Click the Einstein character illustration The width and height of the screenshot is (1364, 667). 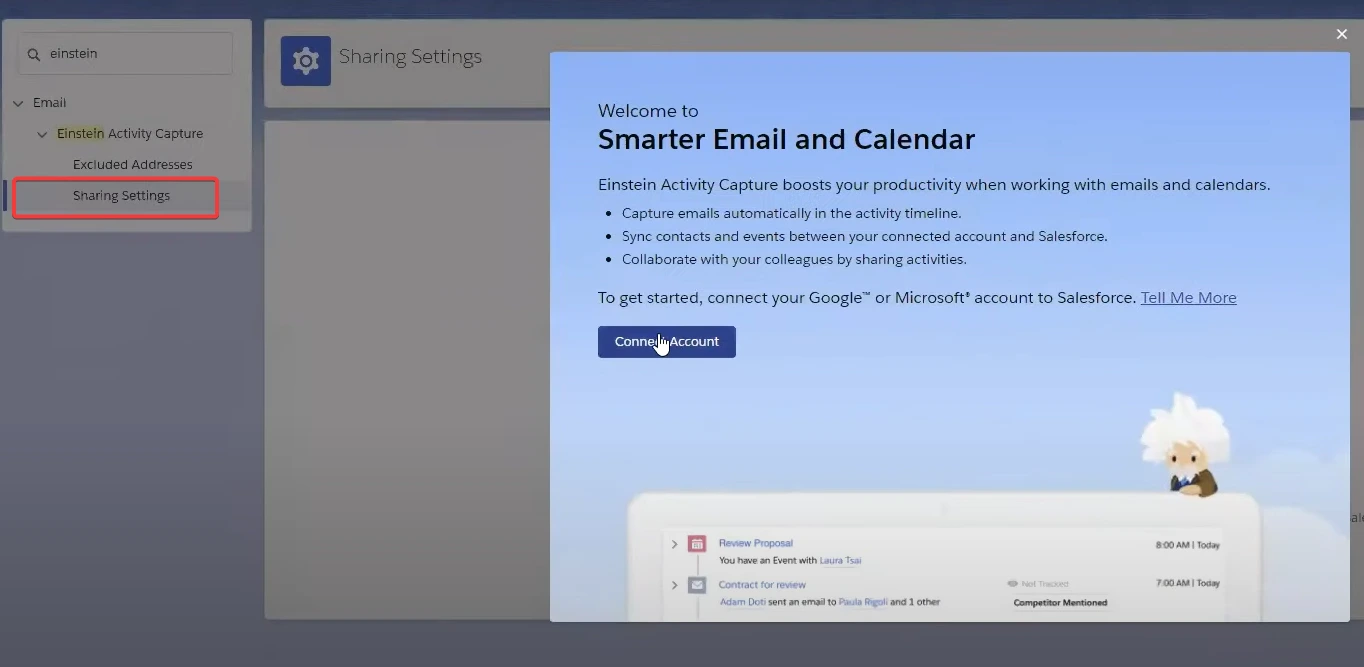pyautogui.click(x=1186, y=444)
